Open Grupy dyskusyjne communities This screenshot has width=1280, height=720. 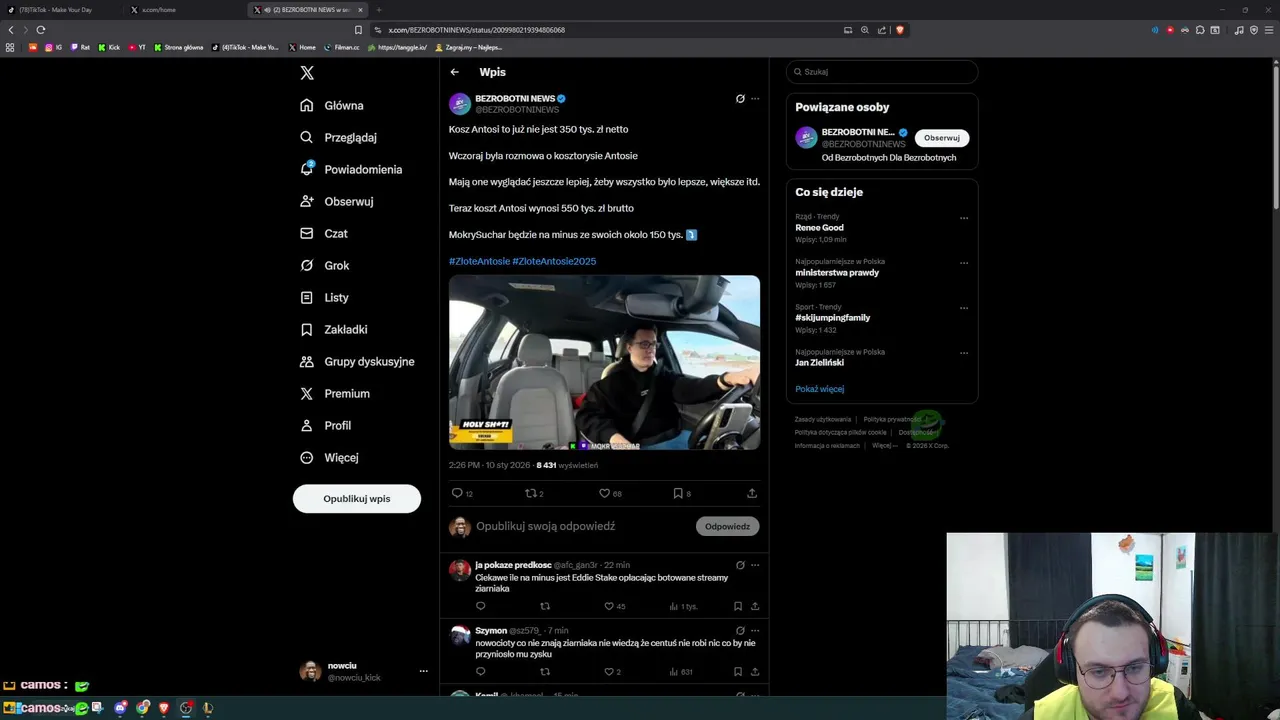(x=357, y=361)
